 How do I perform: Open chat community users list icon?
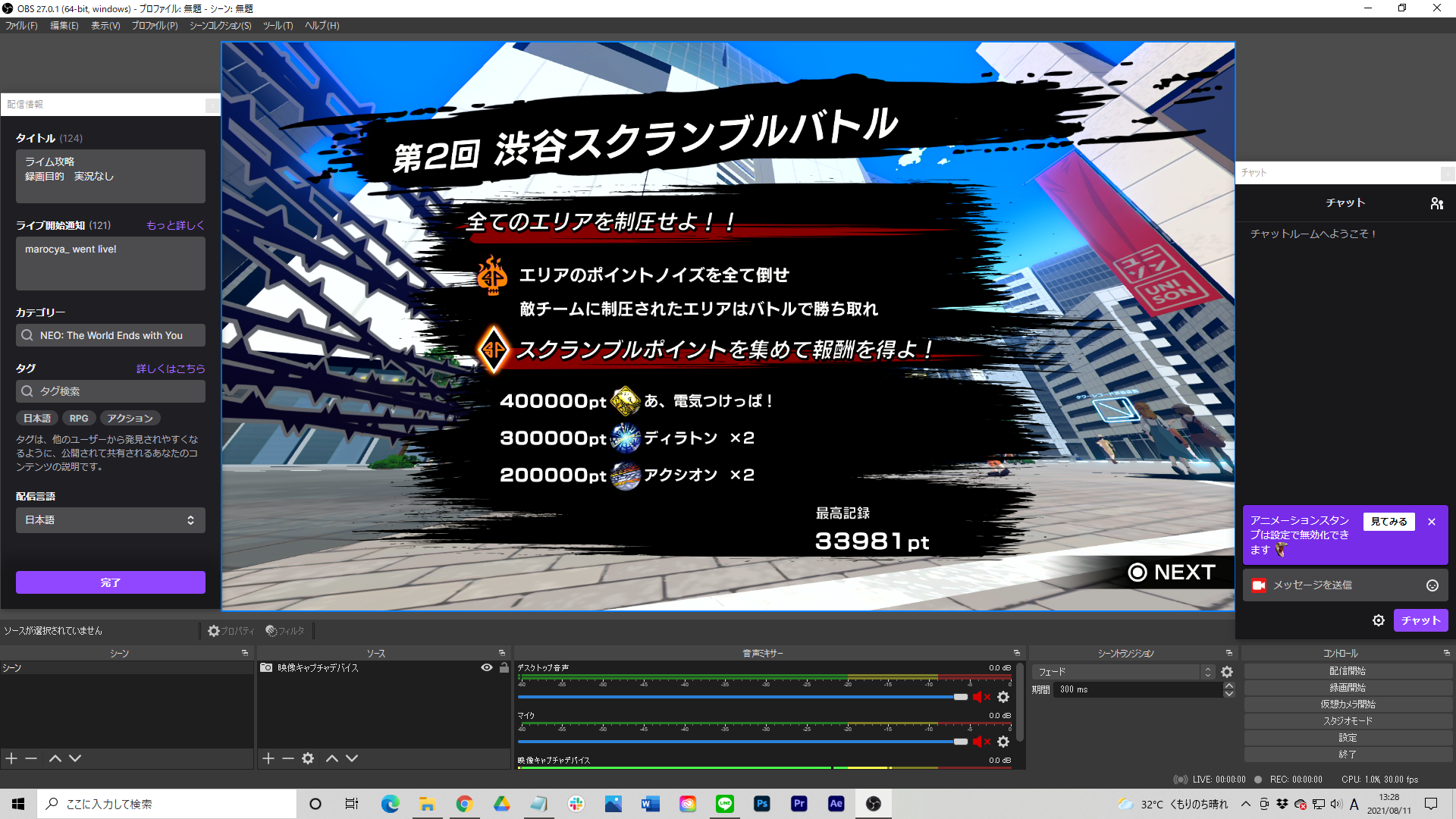coord(1436,203)
